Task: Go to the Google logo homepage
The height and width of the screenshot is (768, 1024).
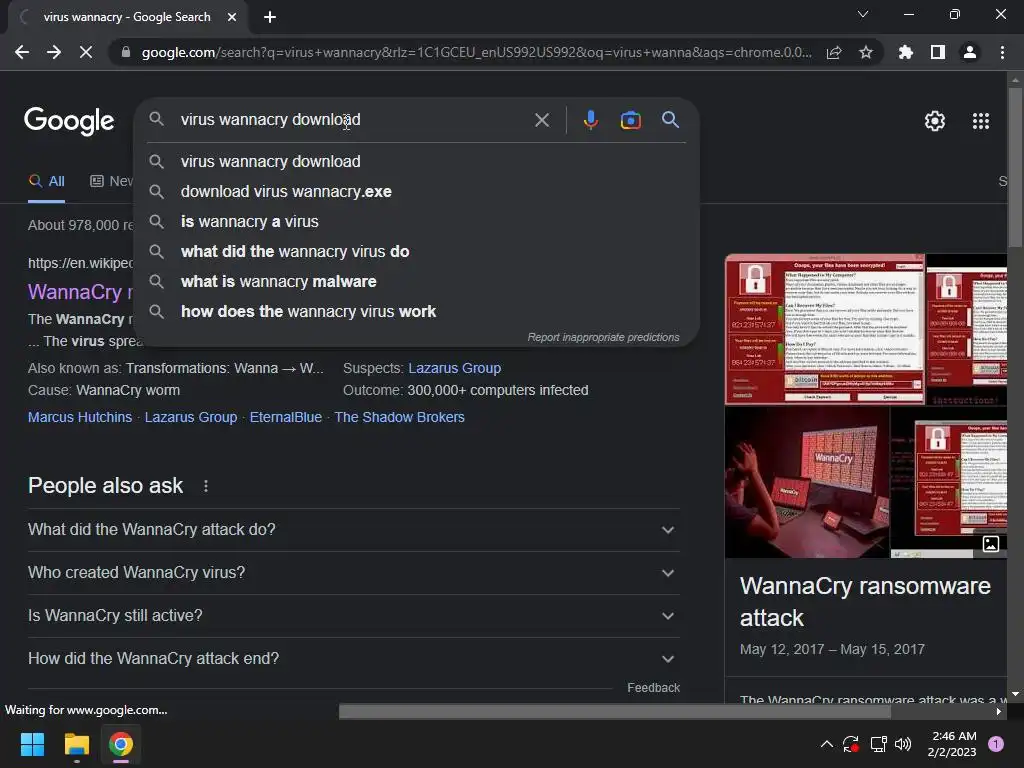Action: click(69, 121)
